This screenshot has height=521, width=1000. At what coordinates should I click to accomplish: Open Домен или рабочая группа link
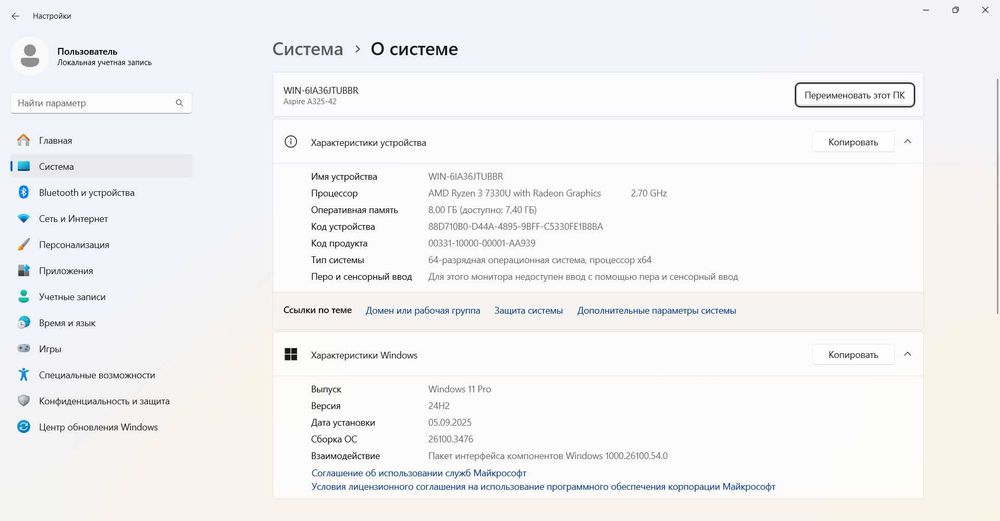pyautogui.click(x=423, y=311)
